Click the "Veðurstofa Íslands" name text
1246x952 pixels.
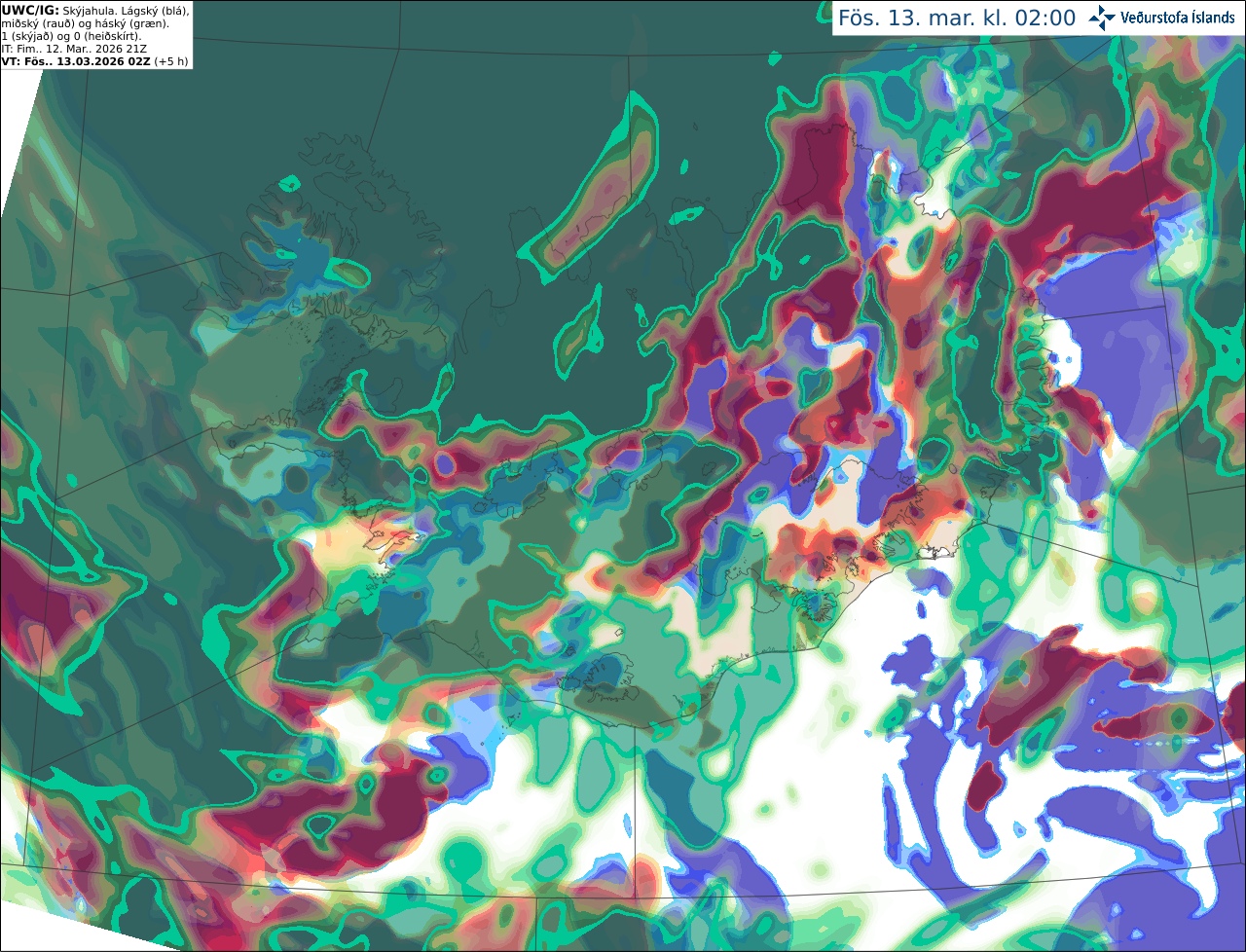(x=1178, y=18)
